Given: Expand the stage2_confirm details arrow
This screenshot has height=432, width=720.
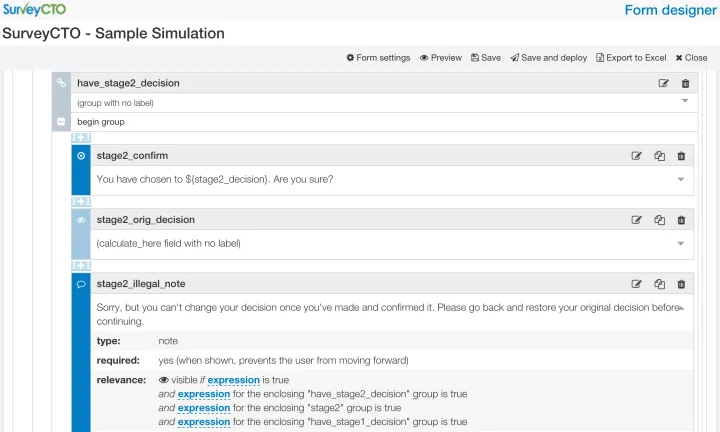Looking at the screenshot, I should pos(680,179).
